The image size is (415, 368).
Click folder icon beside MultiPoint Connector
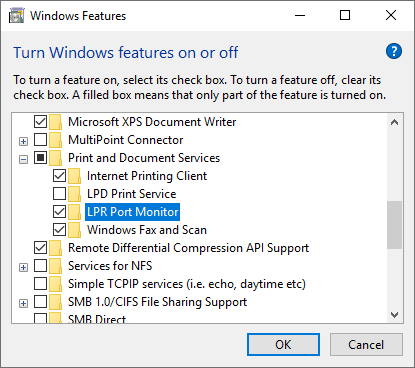click(55, 140)
